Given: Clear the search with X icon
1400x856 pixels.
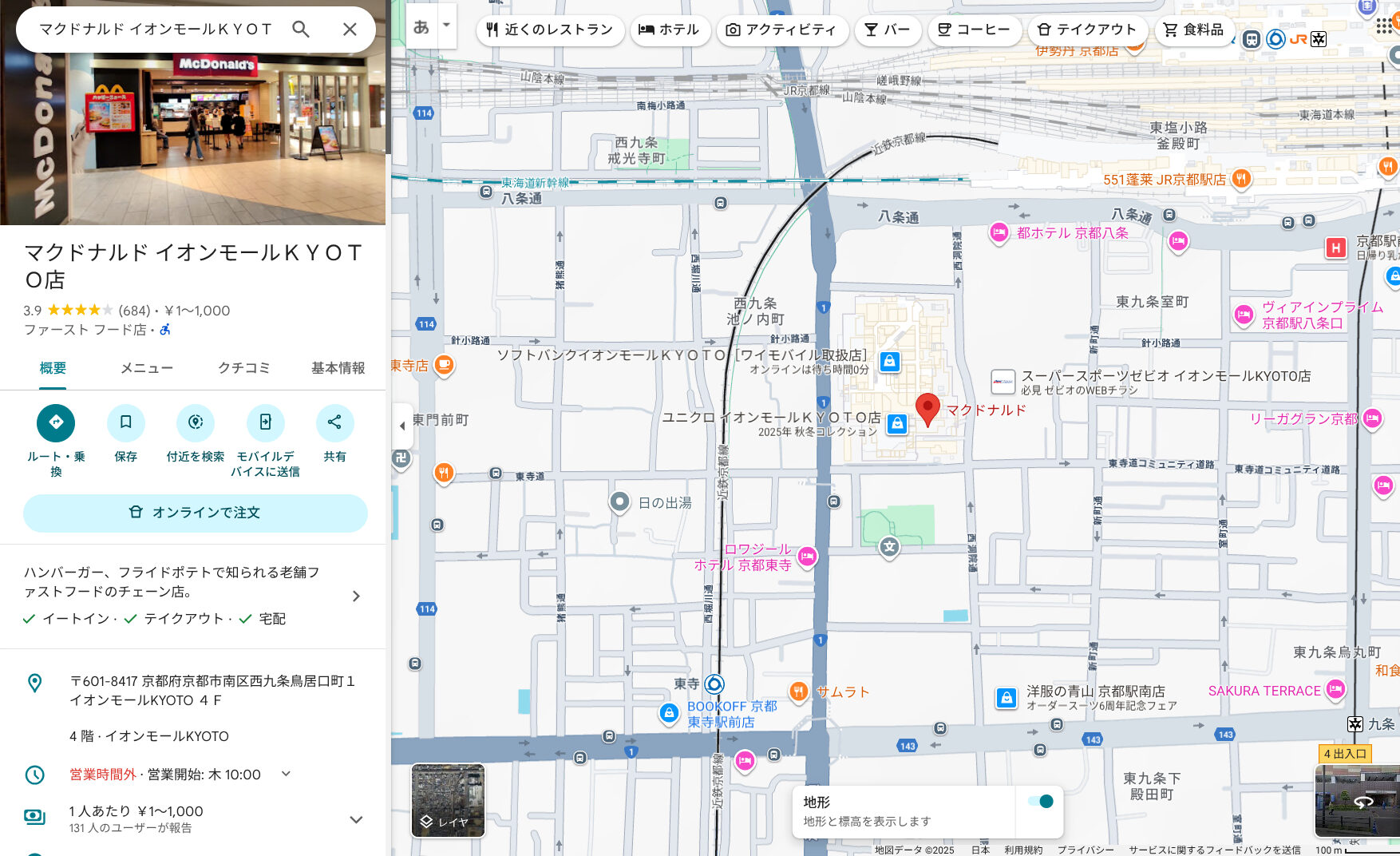Looking at the screenshot, I should click(350, 30).
